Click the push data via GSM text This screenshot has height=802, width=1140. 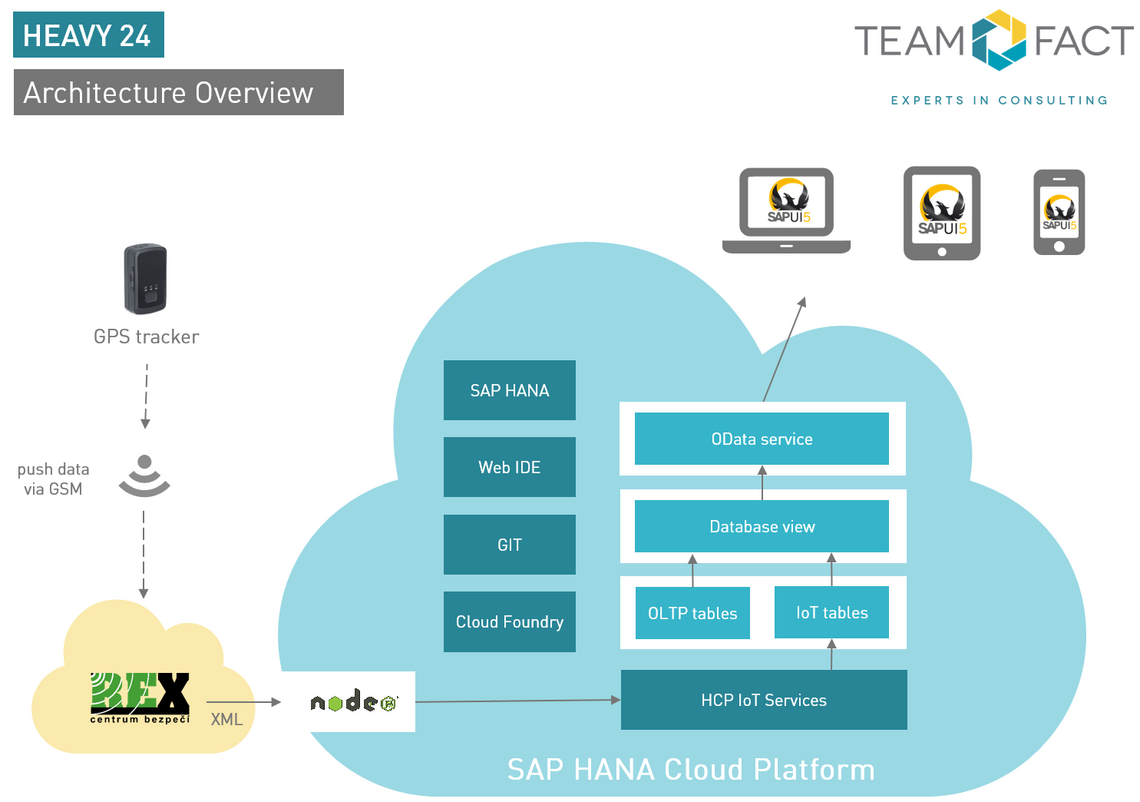click(x=53, y=479)
